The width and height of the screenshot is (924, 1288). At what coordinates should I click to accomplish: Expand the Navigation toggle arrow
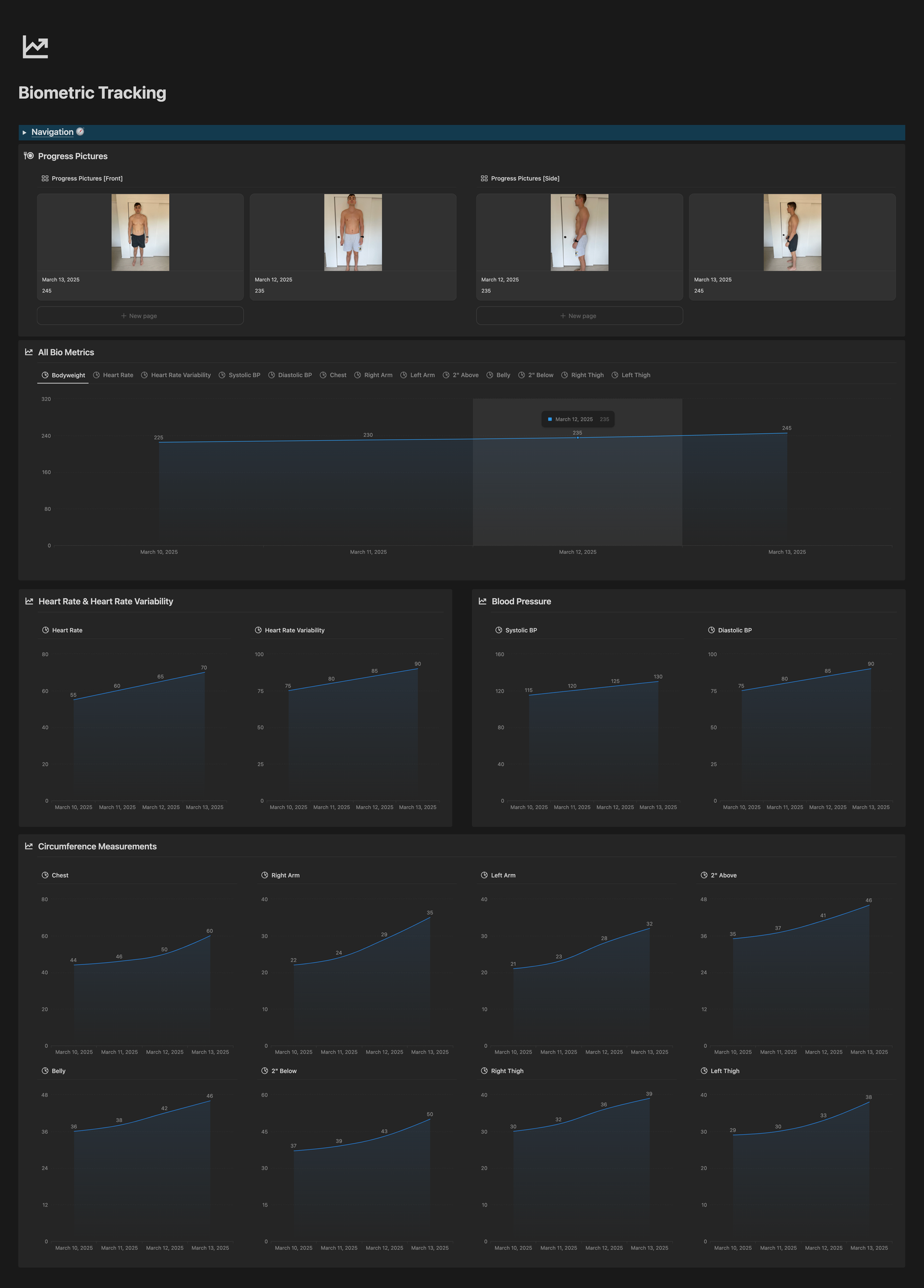[x=24, y=132]
